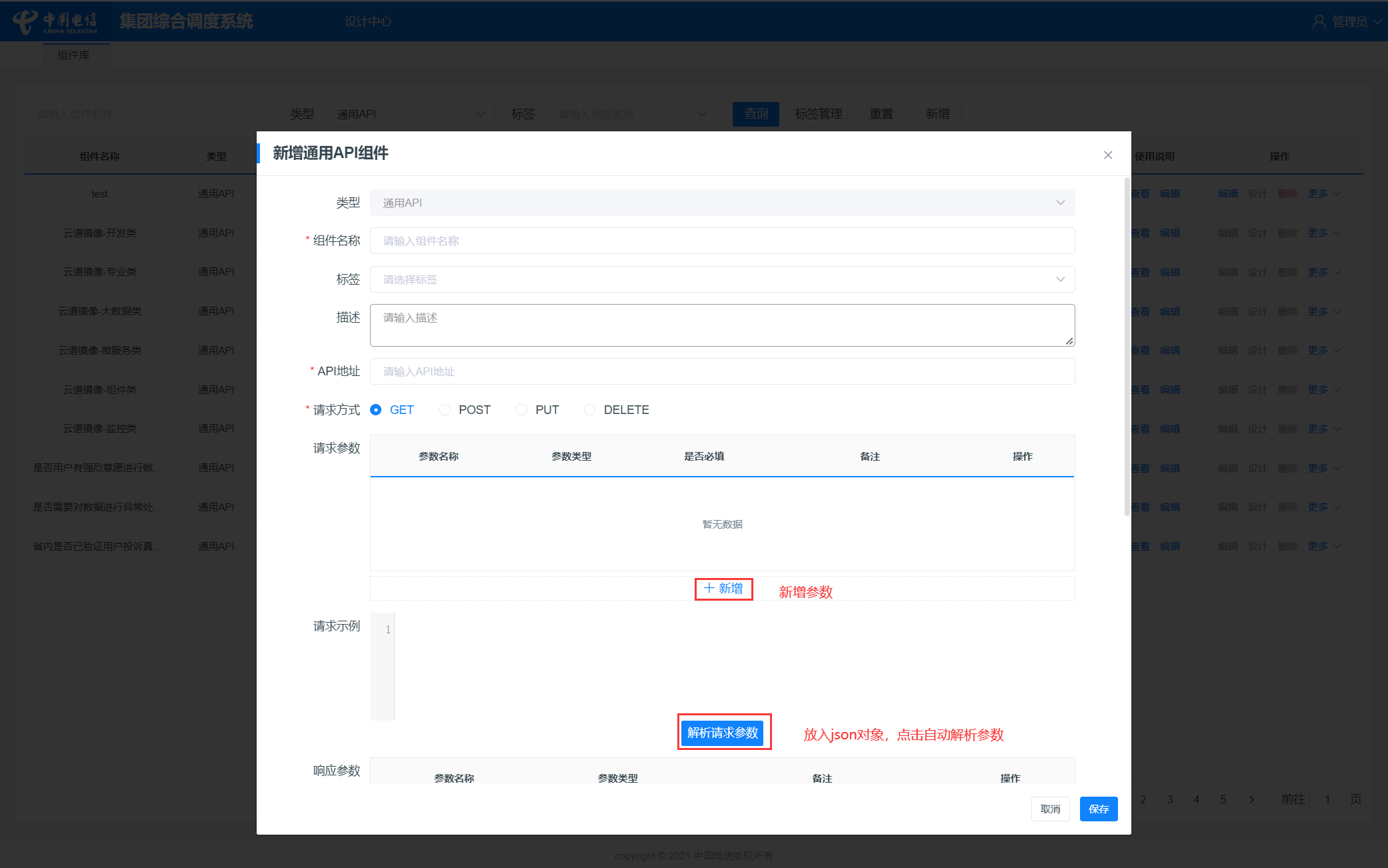Close the 新增通用API组件 dialog
The width and height of the screenshot is (1388, 868).
[1108, 155]
